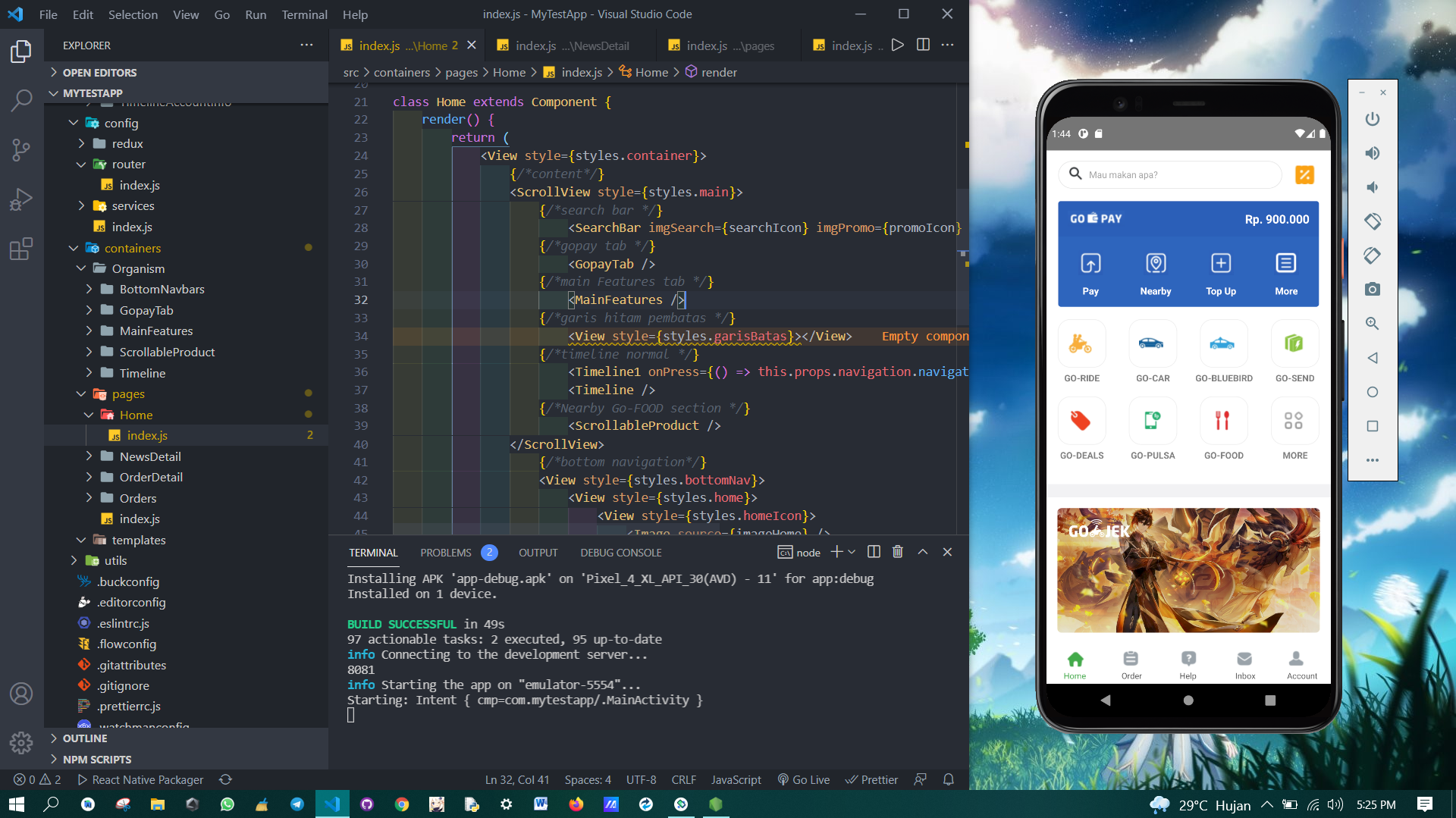Open the Extensions sidebar icon
Viewport: 1456px width, 818px height.
coord(21,249)
